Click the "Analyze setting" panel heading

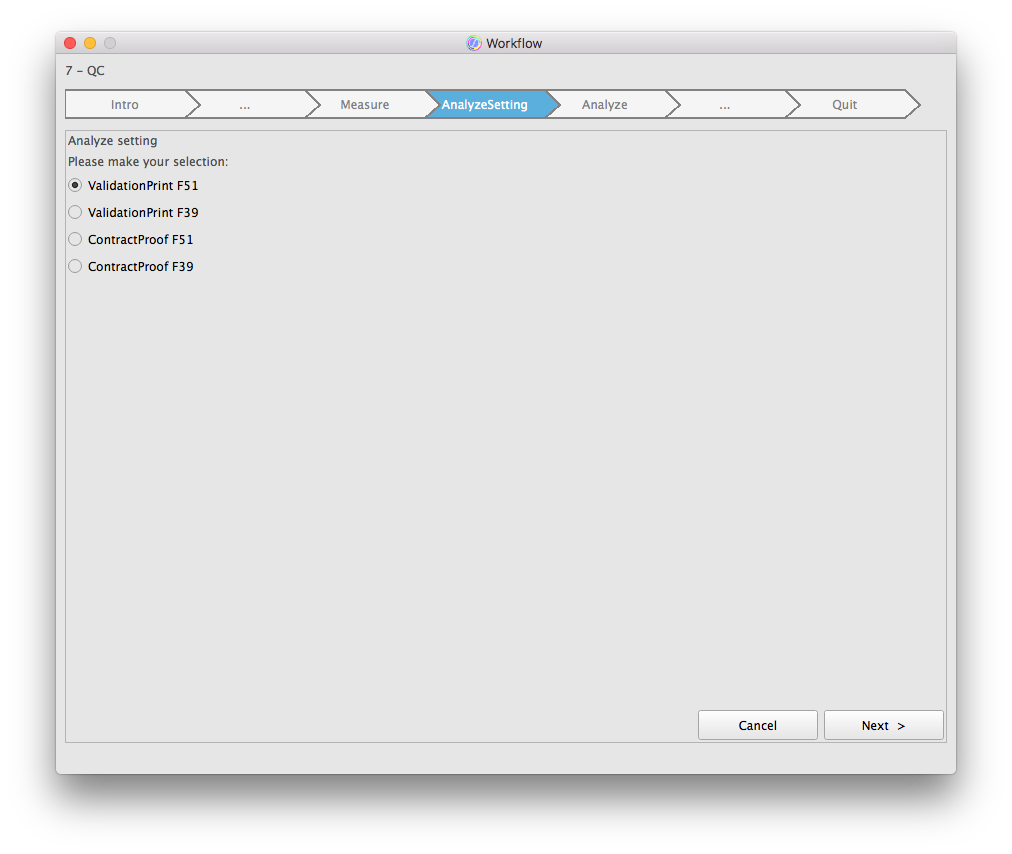pos(112,141)
